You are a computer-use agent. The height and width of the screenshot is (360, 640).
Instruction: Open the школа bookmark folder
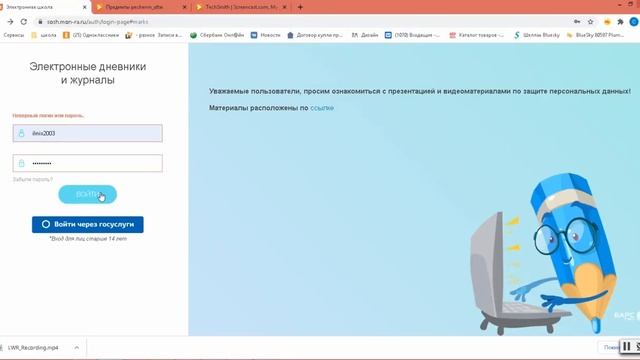pos(44,35)
